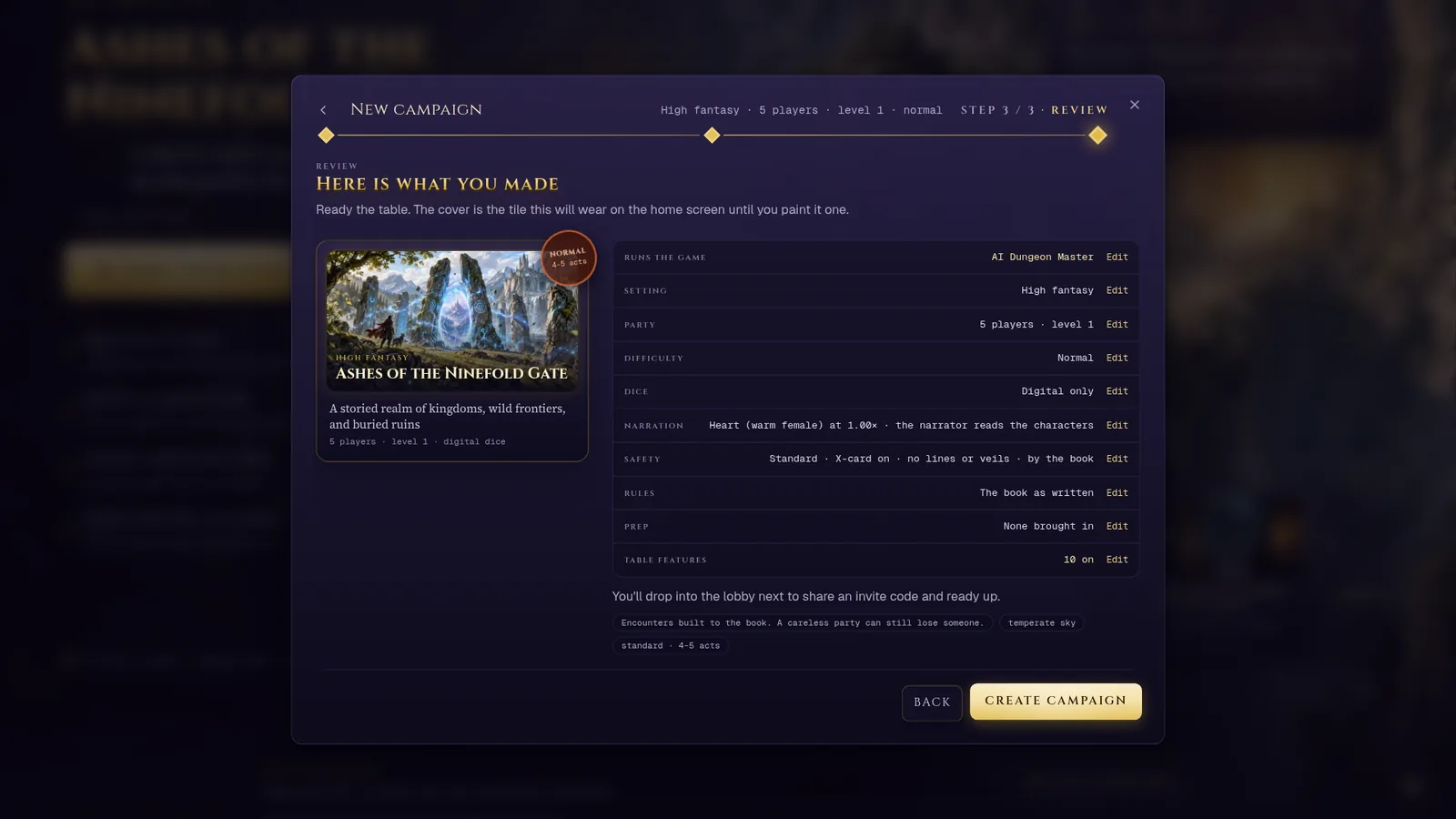Click the 'The book as written' value

pos(1036,493)
